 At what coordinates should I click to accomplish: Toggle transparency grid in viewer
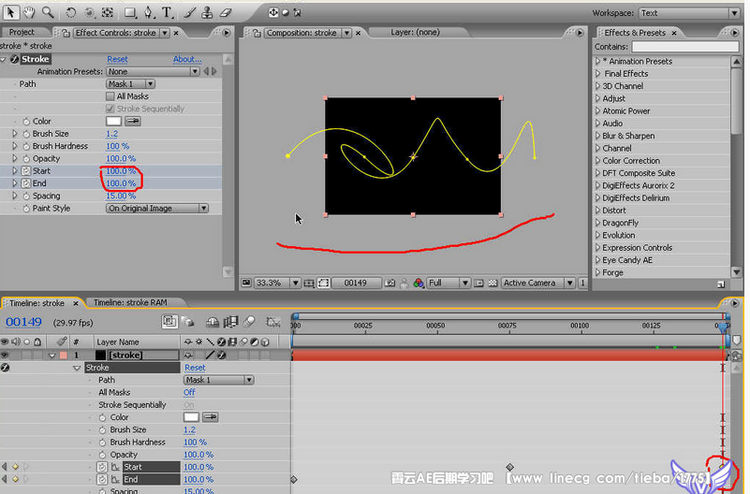pos(493,283)
